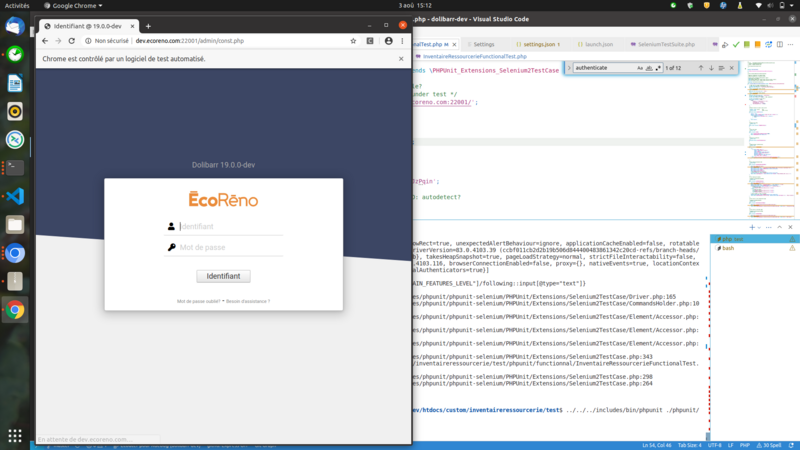Launch Visual Studio Code from dock
The width and height of the screenshot is (800, 450).
pos(15,196)
